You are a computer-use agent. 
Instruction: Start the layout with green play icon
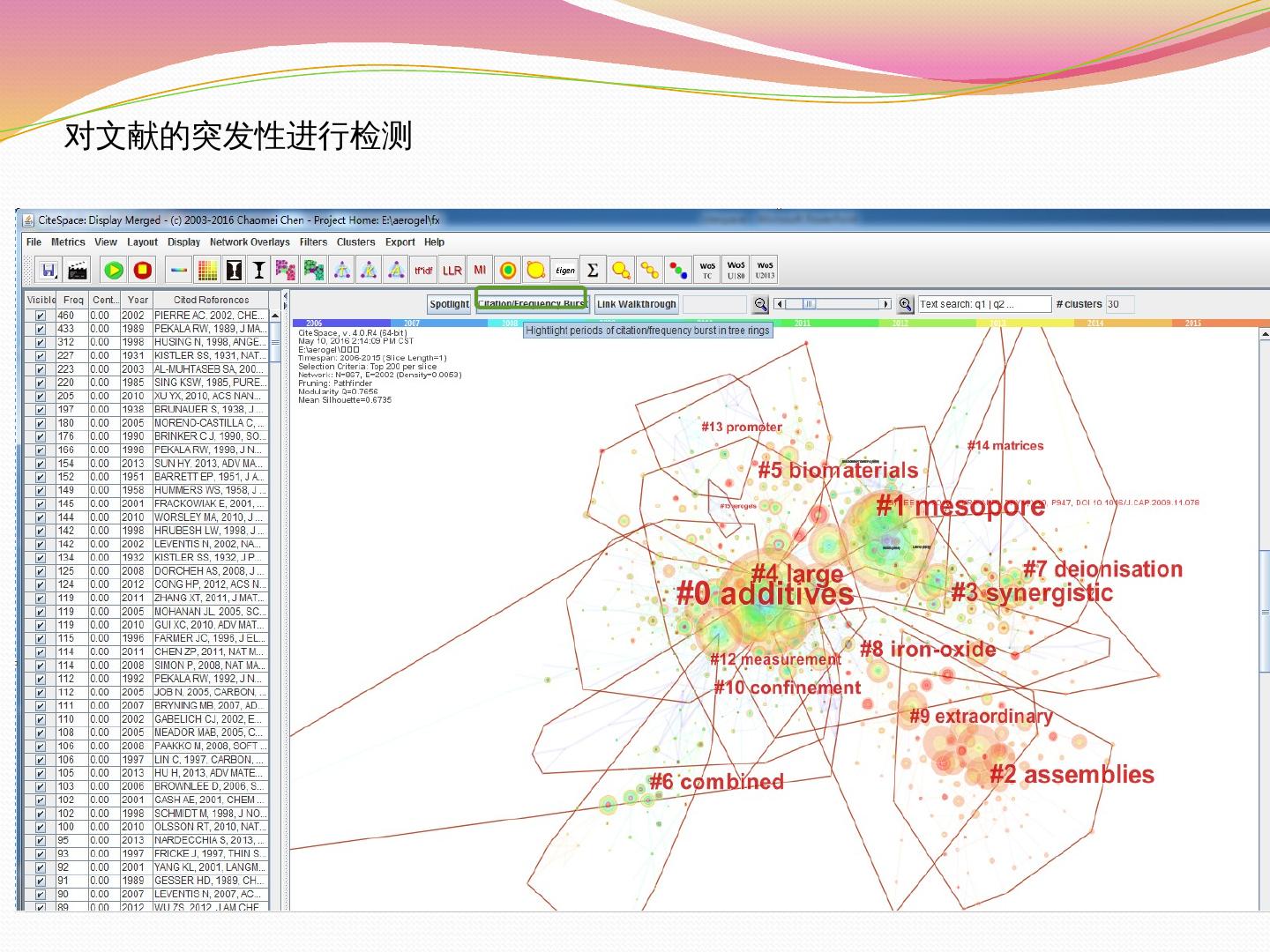[x=114, y=270]
